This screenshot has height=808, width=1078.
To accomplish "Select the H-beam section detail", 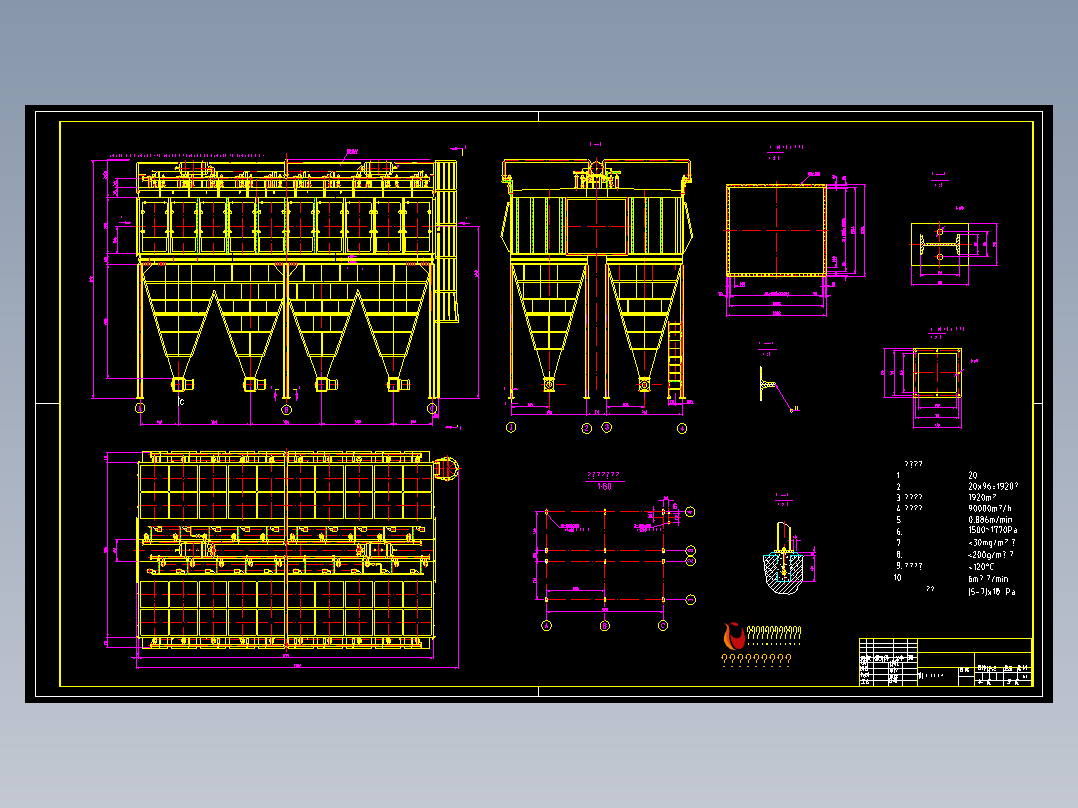I will point(940,244).
